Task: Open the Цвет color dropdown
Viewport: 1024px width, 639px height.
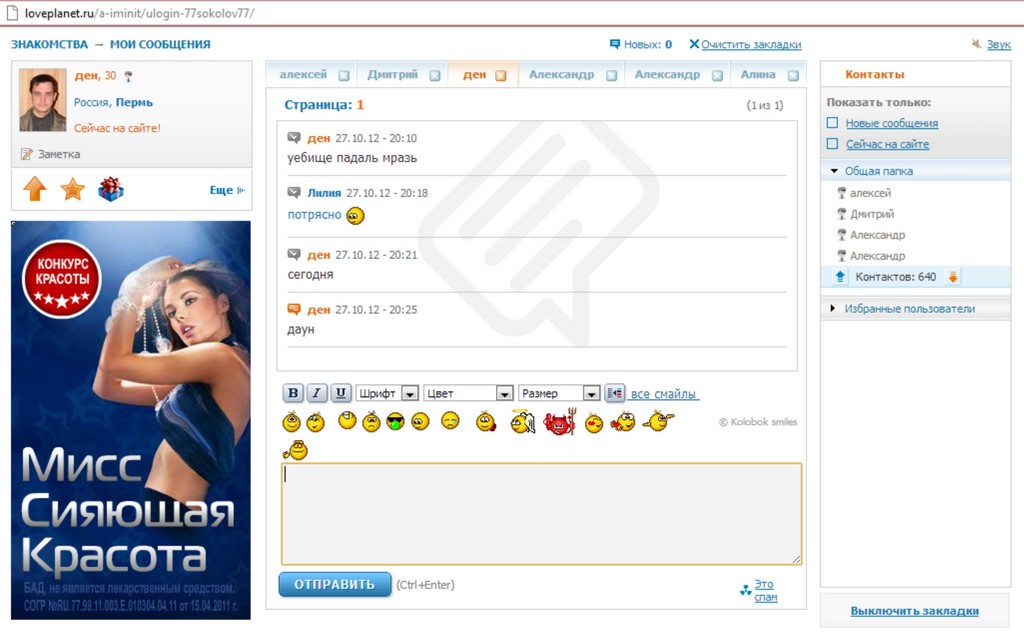Action: (468, 394)
